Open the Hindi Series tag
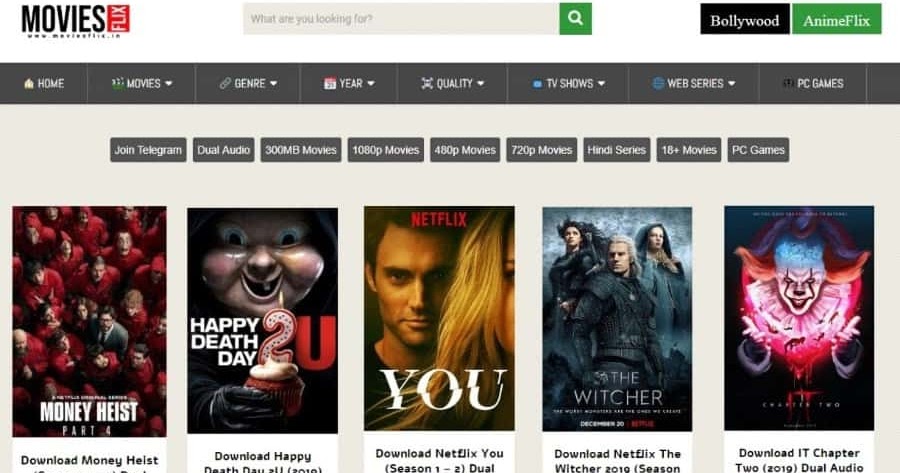Screen dimensions: 900x473 point(616,150)
